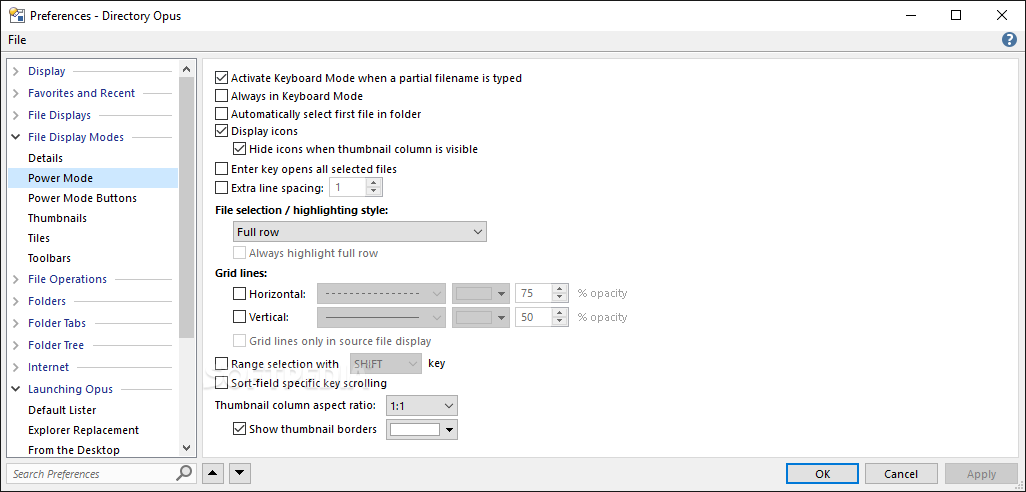Expand the Display category

coord(16,71)
